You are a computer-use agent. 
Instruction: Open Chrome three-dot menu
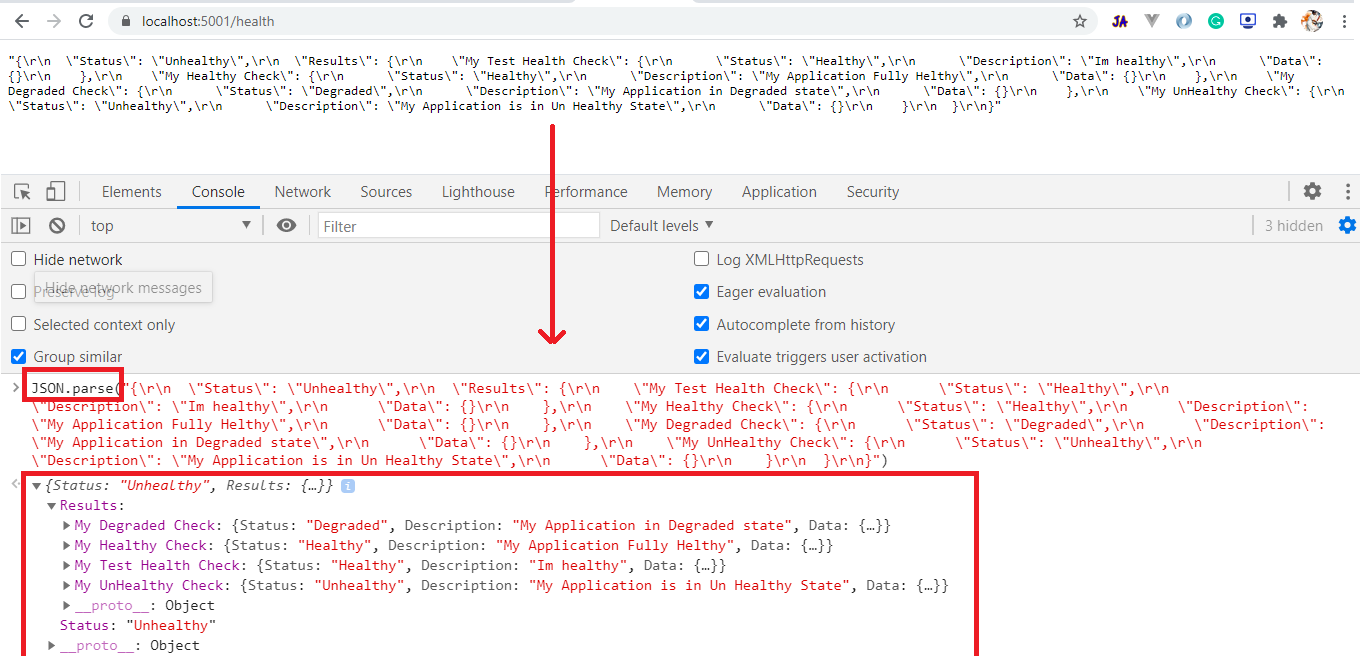click(x=1344, y=21)
